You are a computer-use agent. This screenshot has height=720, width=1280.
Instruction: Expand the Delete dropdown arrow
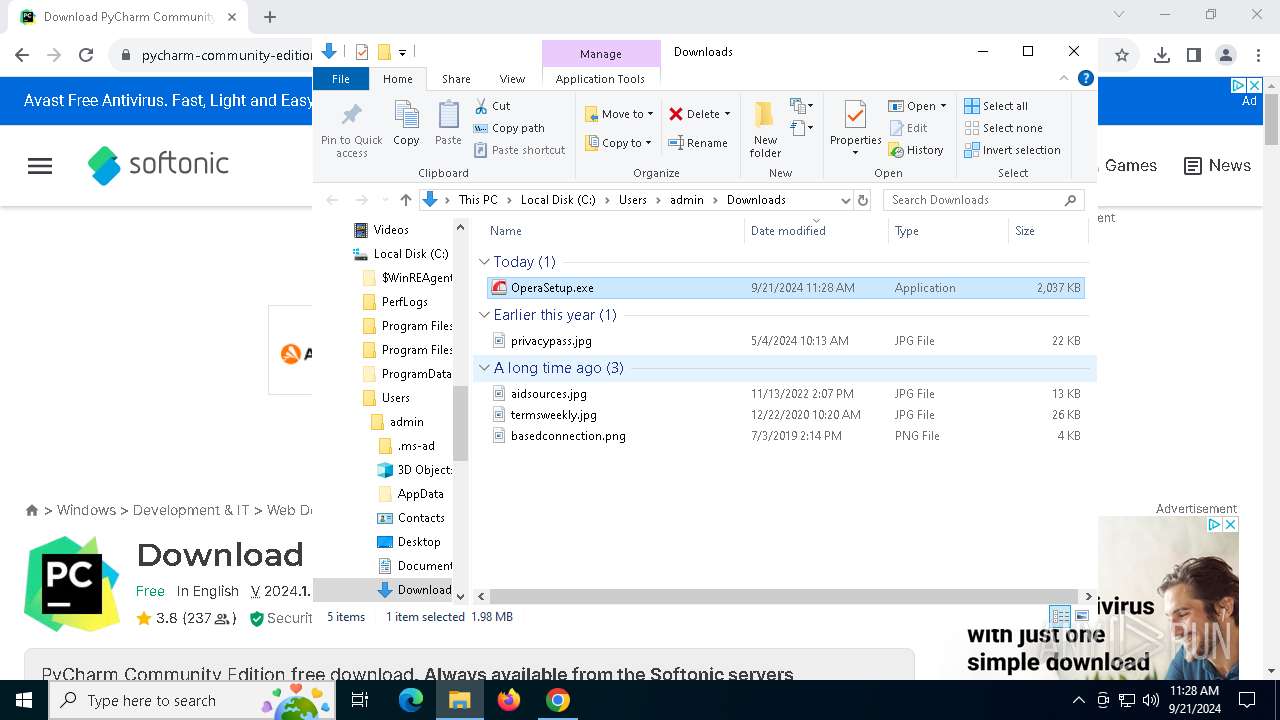(x=727, y=114)
